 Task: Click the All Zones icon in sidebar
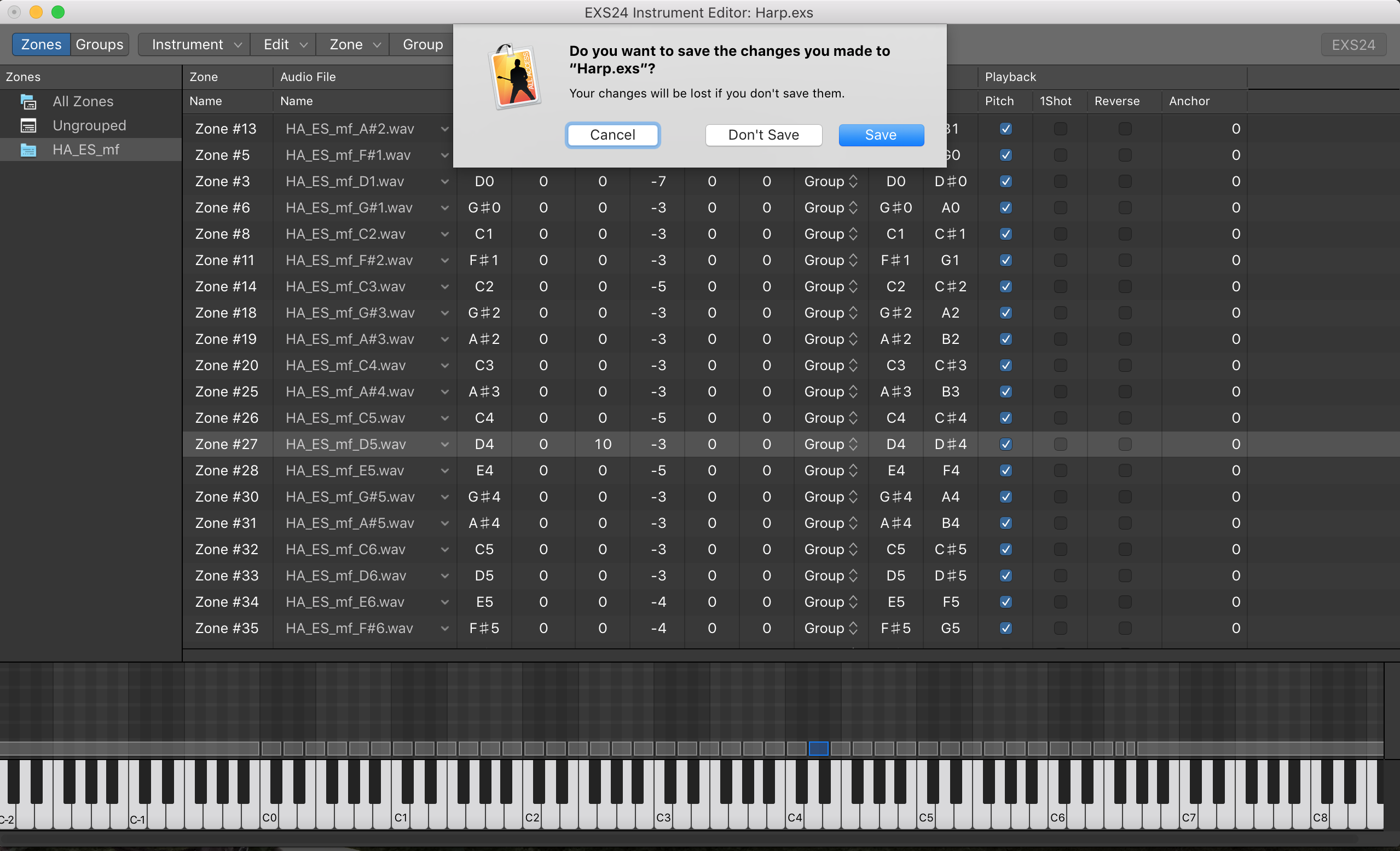[28, 102]
